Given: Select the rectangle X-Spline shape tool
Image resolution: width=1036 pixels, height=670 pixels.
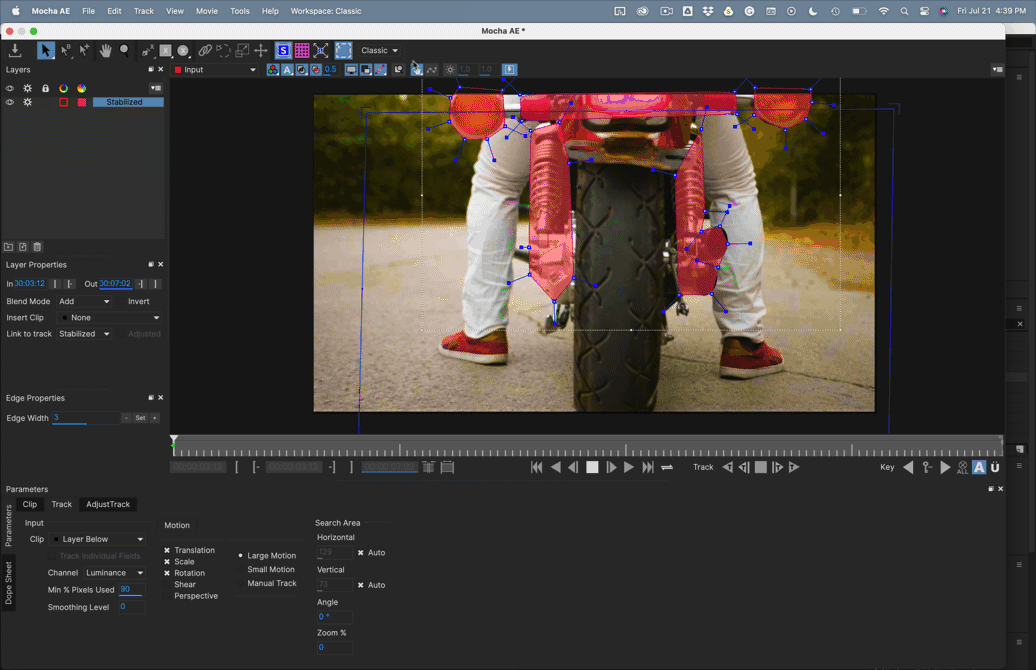Looking at the screenshot, I should click(x=165, y=50).
